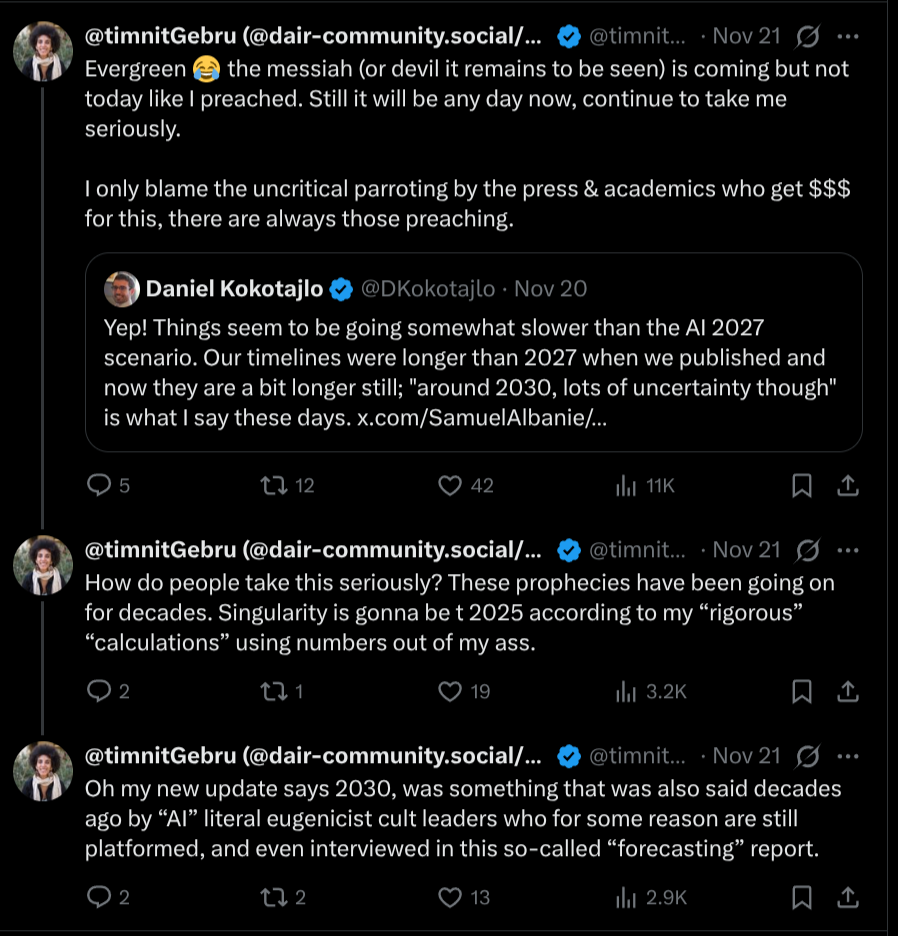Image resolution: width=898 pixels, height=936 pixels.
Task: Reply to the first tweet with 5 replies
Action: click(x=99, y=486)
